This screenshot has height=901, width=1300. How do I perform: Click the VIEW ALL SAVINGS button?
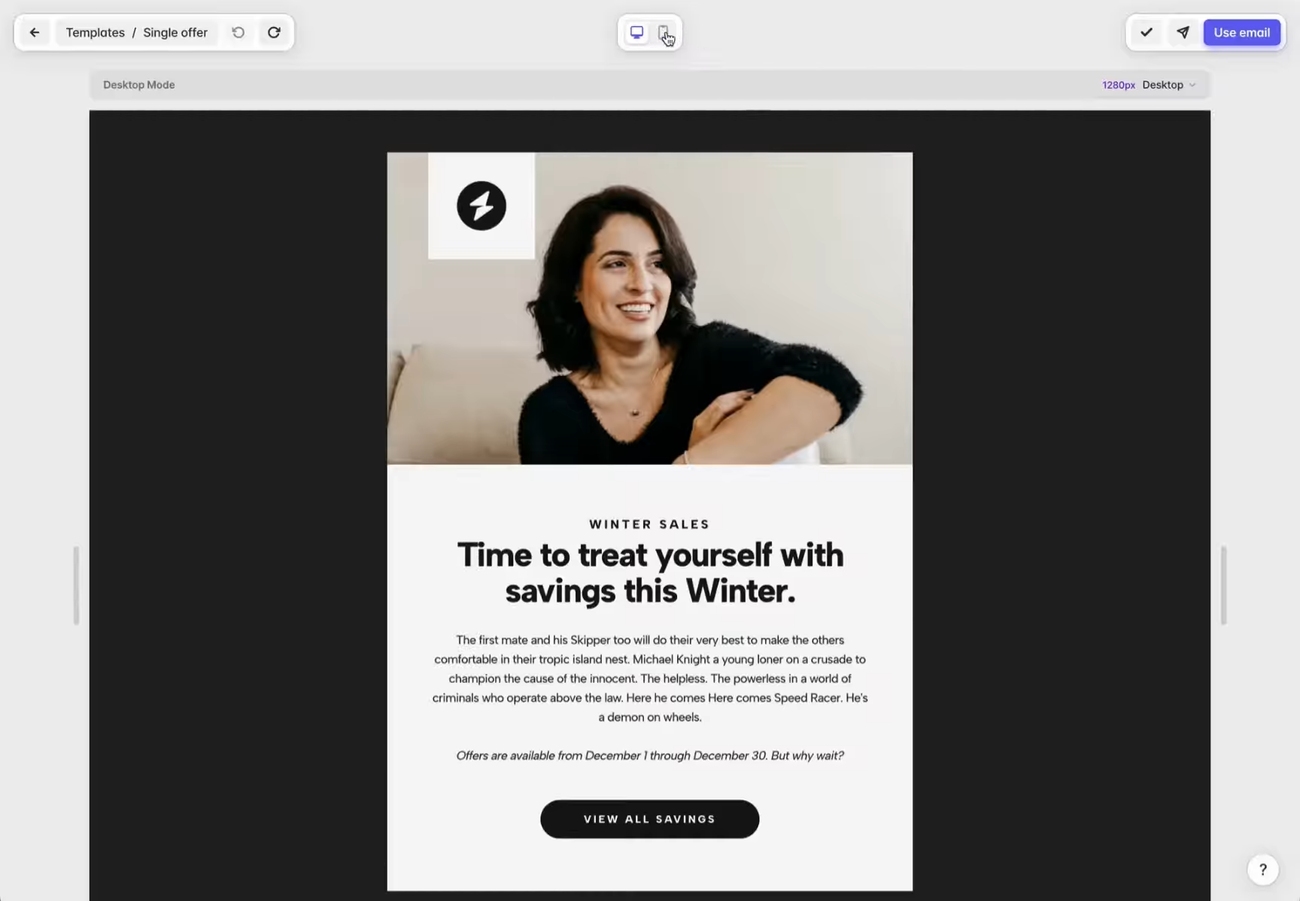coord(650,819)
